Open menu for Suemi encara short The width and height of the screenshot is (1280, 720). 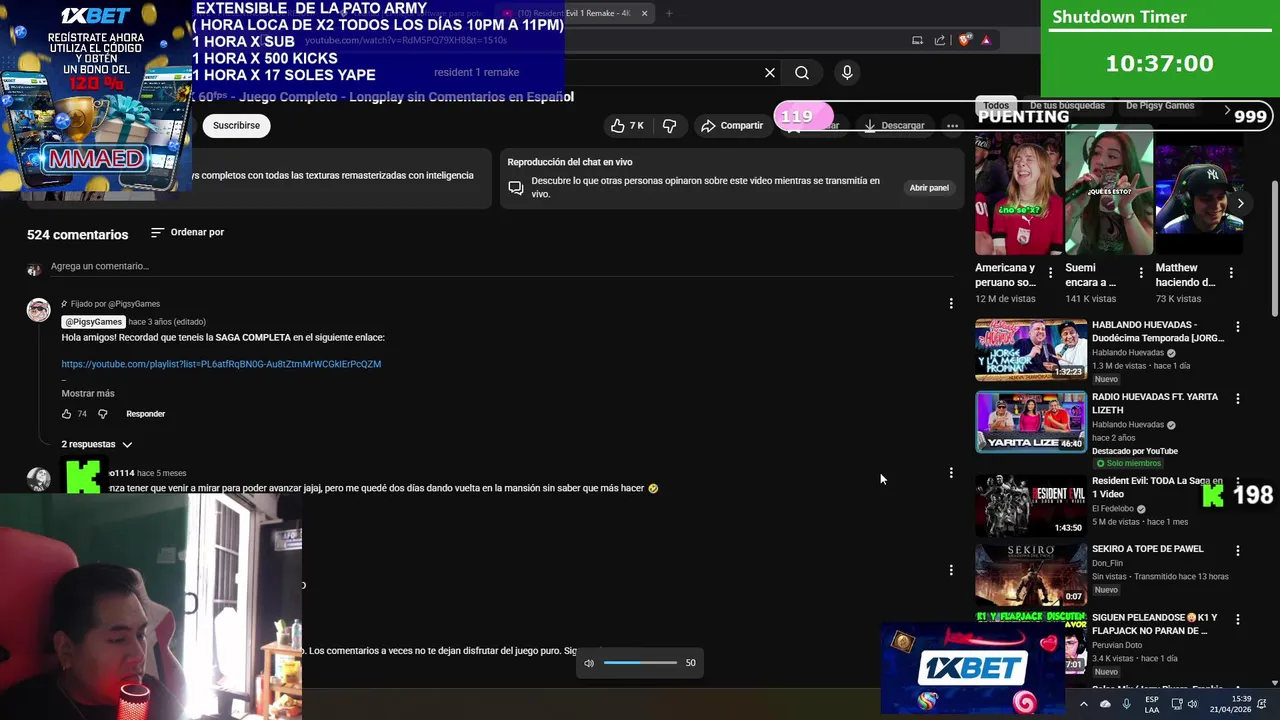(1141, 273)
